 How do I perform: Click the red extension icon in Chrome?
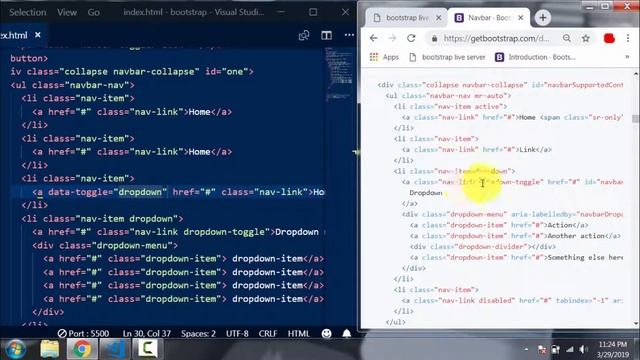[x=609, y=38]
